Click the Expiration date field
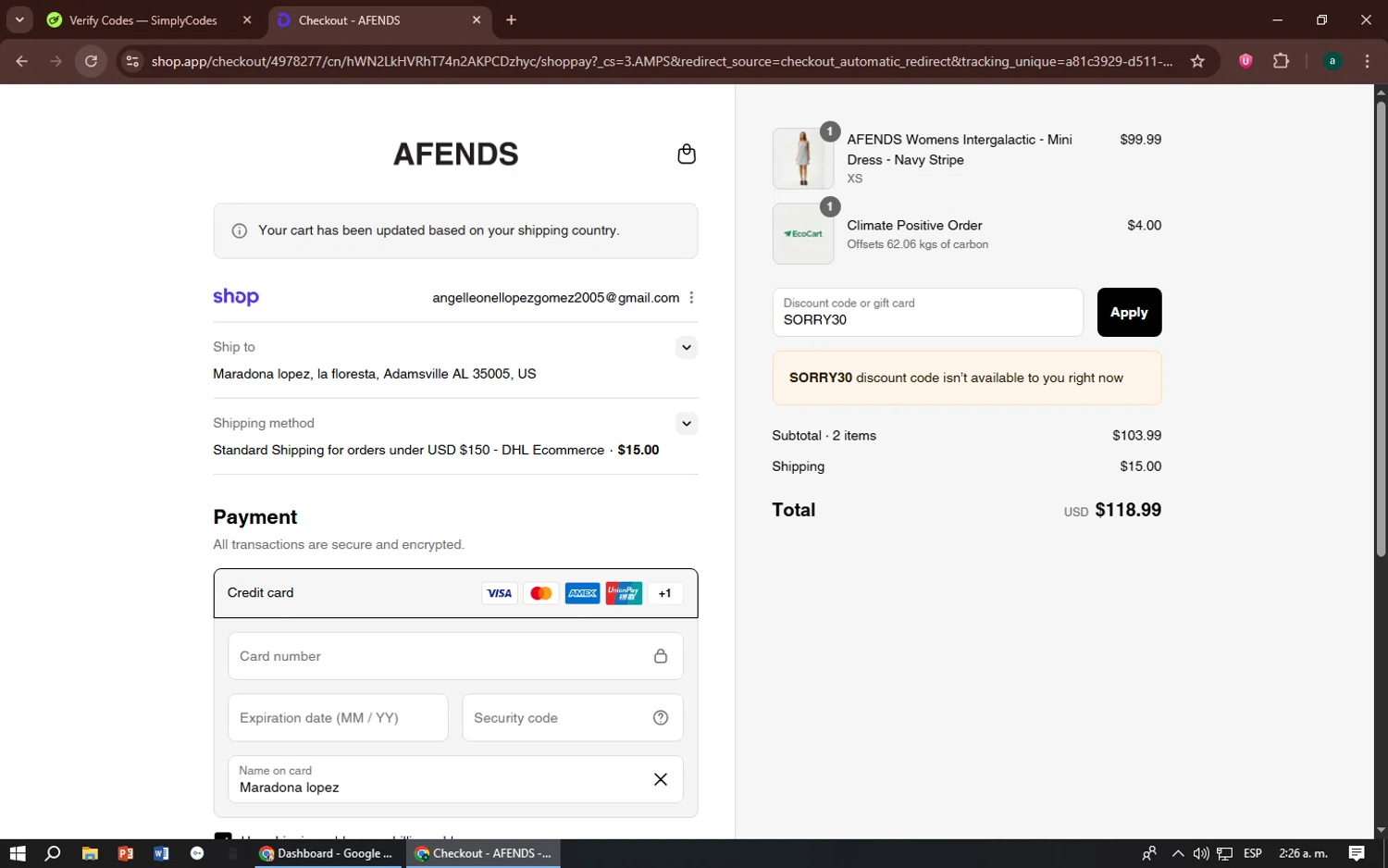Viewport: 1388px width, 868px height. (338, 717)
